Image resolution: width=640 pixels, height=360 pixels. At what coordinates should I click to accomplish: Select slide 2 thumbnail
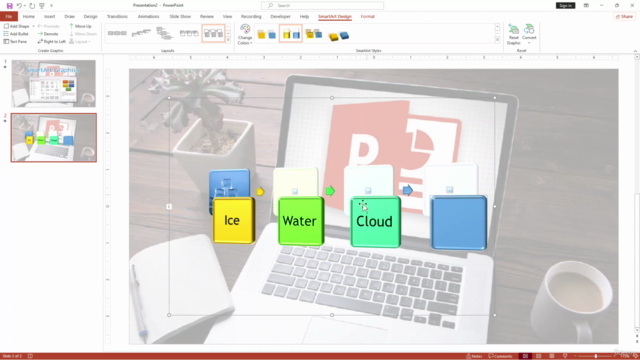pos(53,138)
